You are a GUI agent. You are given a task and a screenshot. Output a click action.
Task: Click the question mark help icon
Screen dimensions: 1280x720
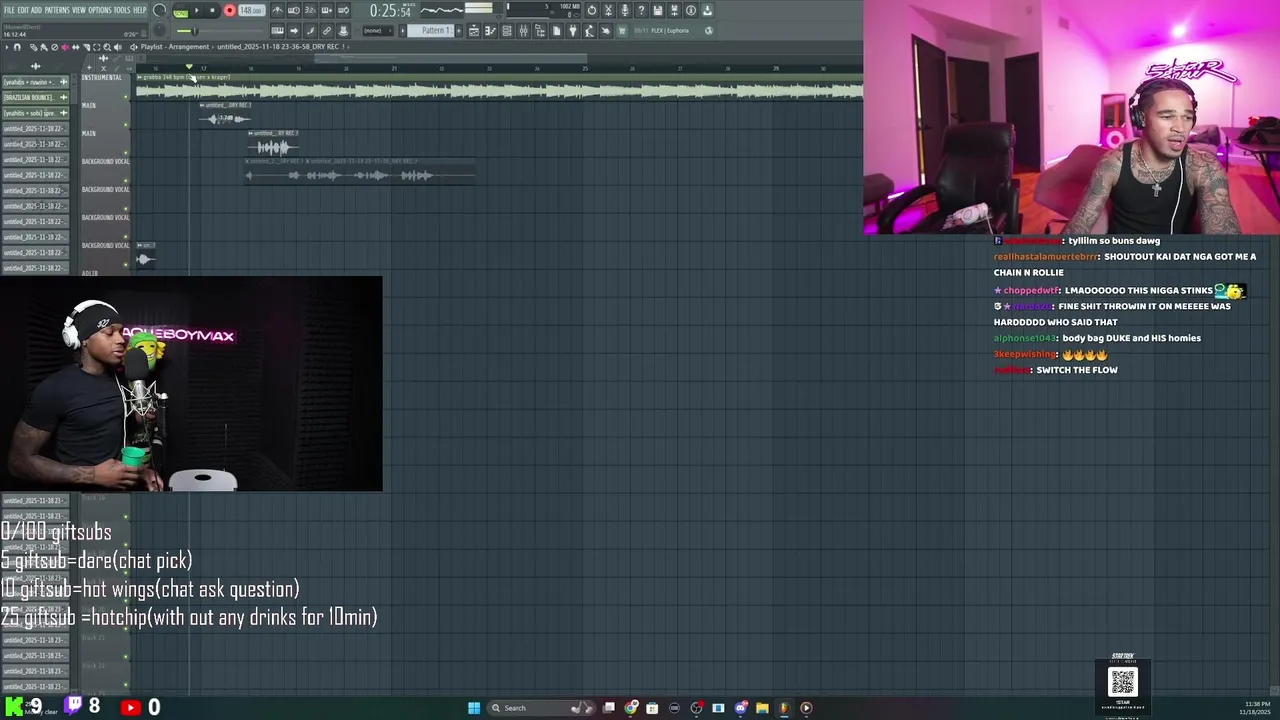pyautogui.click(x=641, y=10)
